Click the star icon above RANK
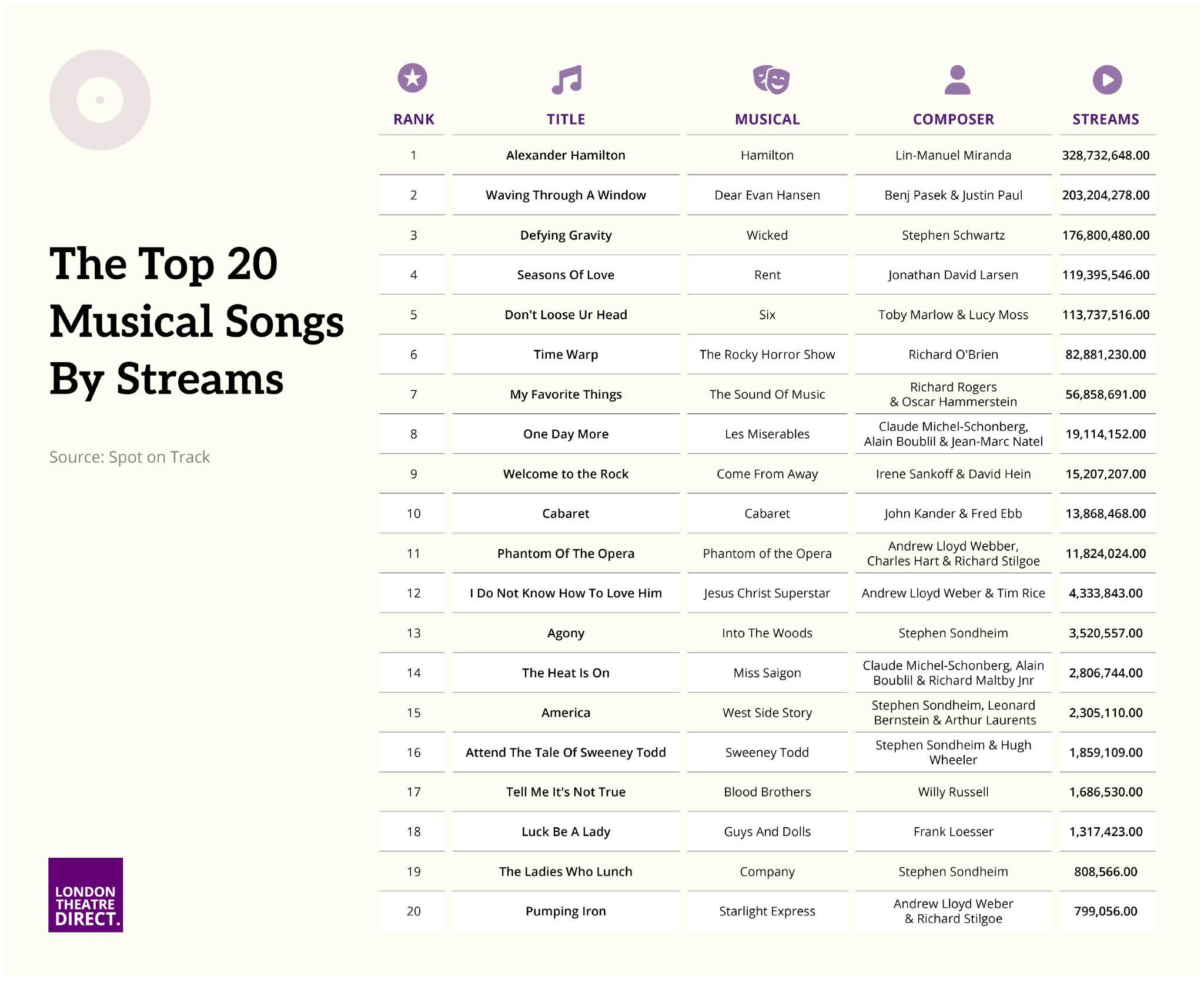 pos(412,78)
